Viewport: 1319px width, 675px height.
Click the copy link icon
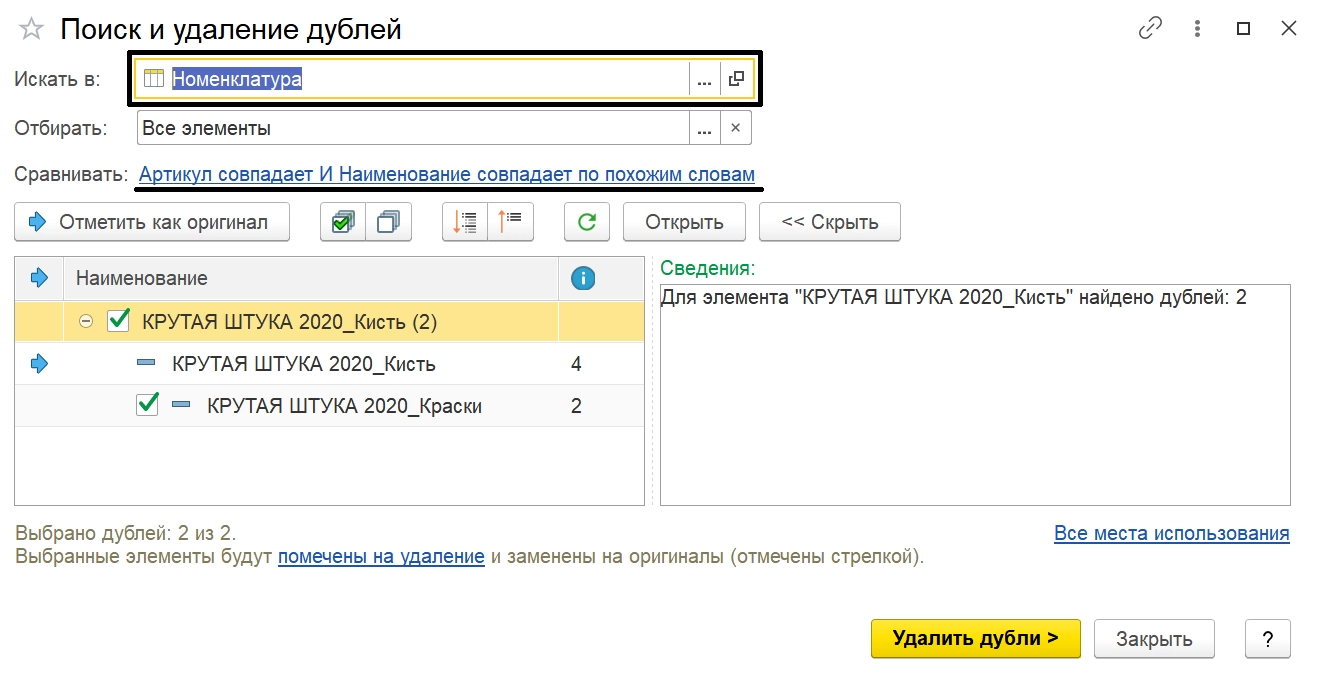pos(1150,29)
